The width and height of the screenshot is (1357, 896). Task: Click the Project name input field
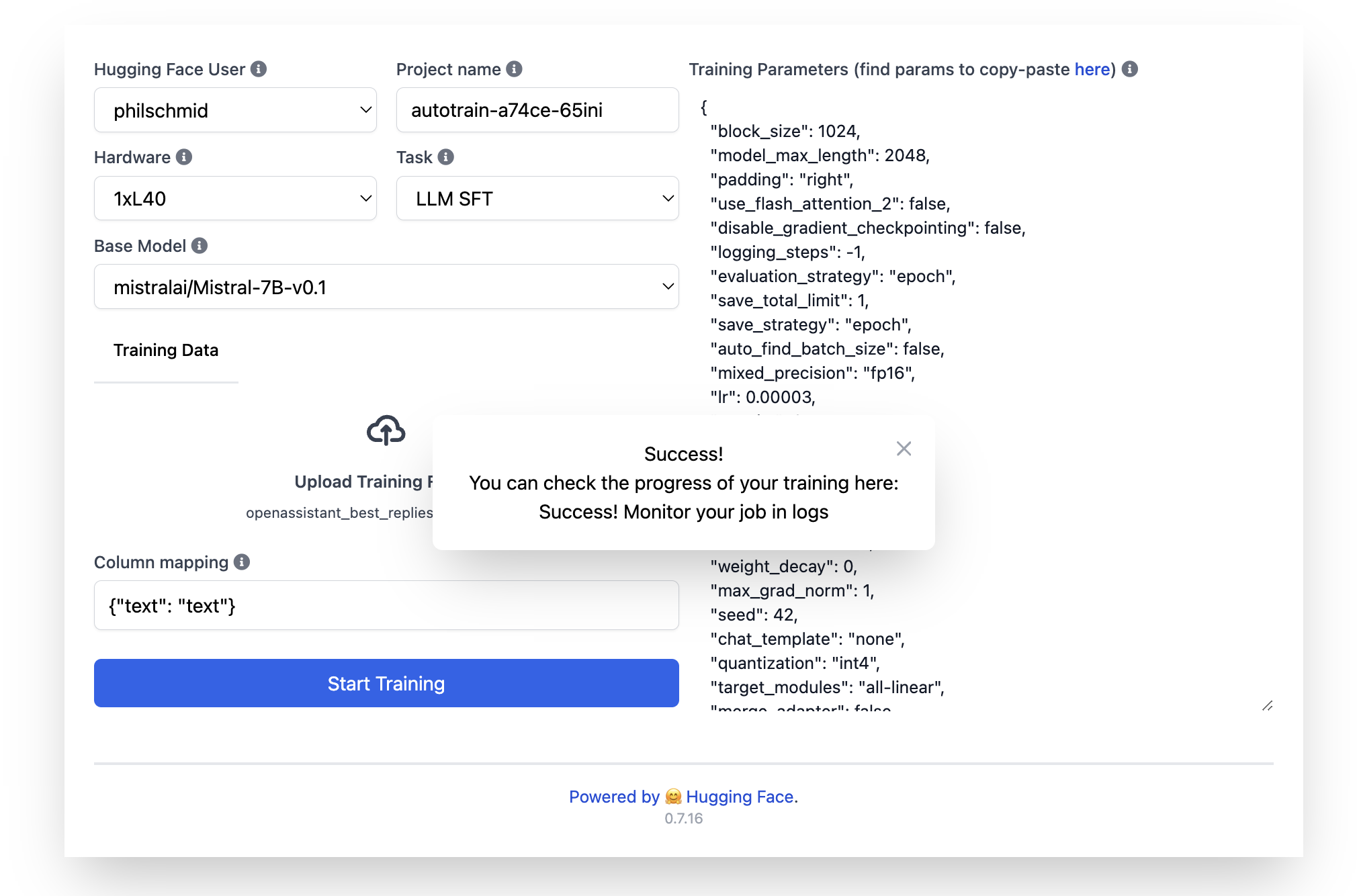tap(537, 110)
